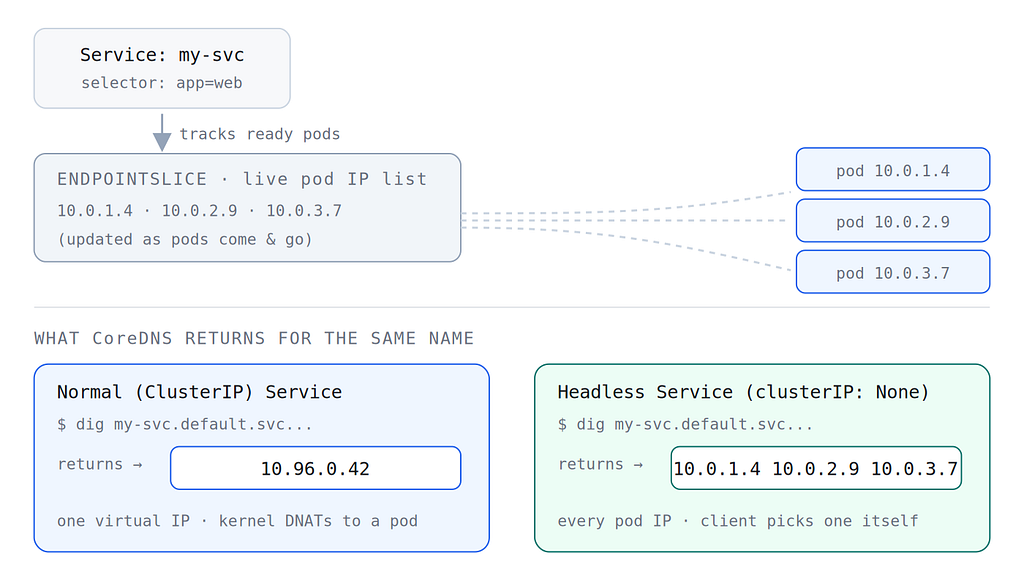Click the dig command under Normal Service

(x=185, y=424)
